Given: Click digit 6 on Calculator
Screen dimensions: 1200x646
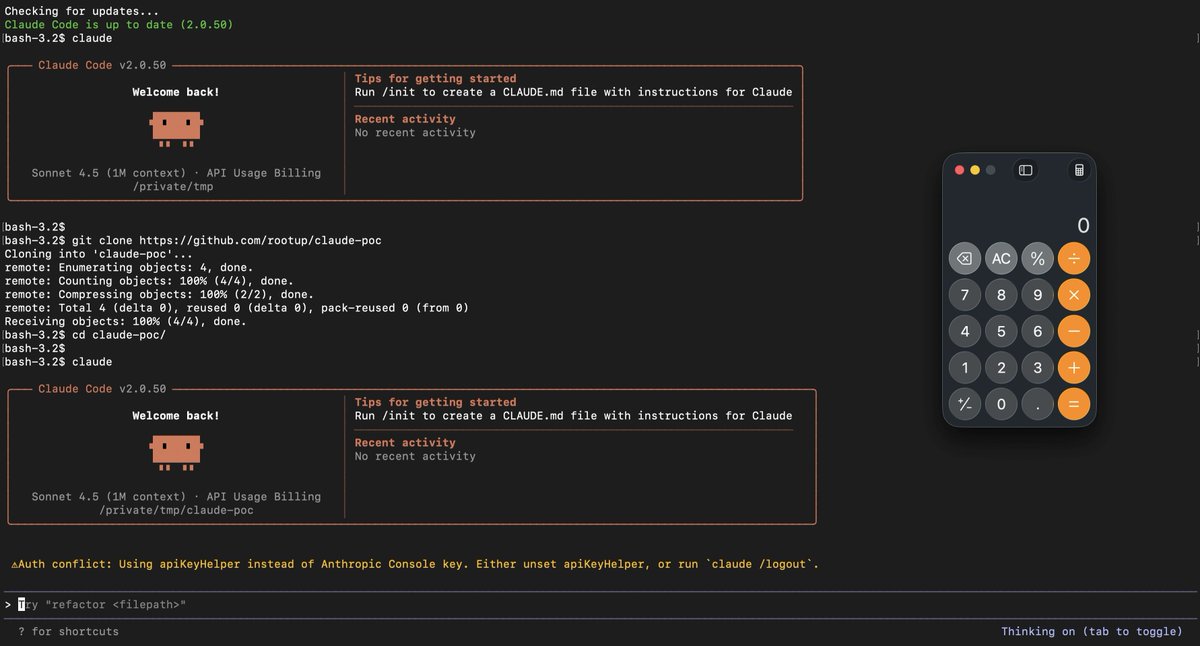Looking at the screenshot, I should pos(1038,331).
